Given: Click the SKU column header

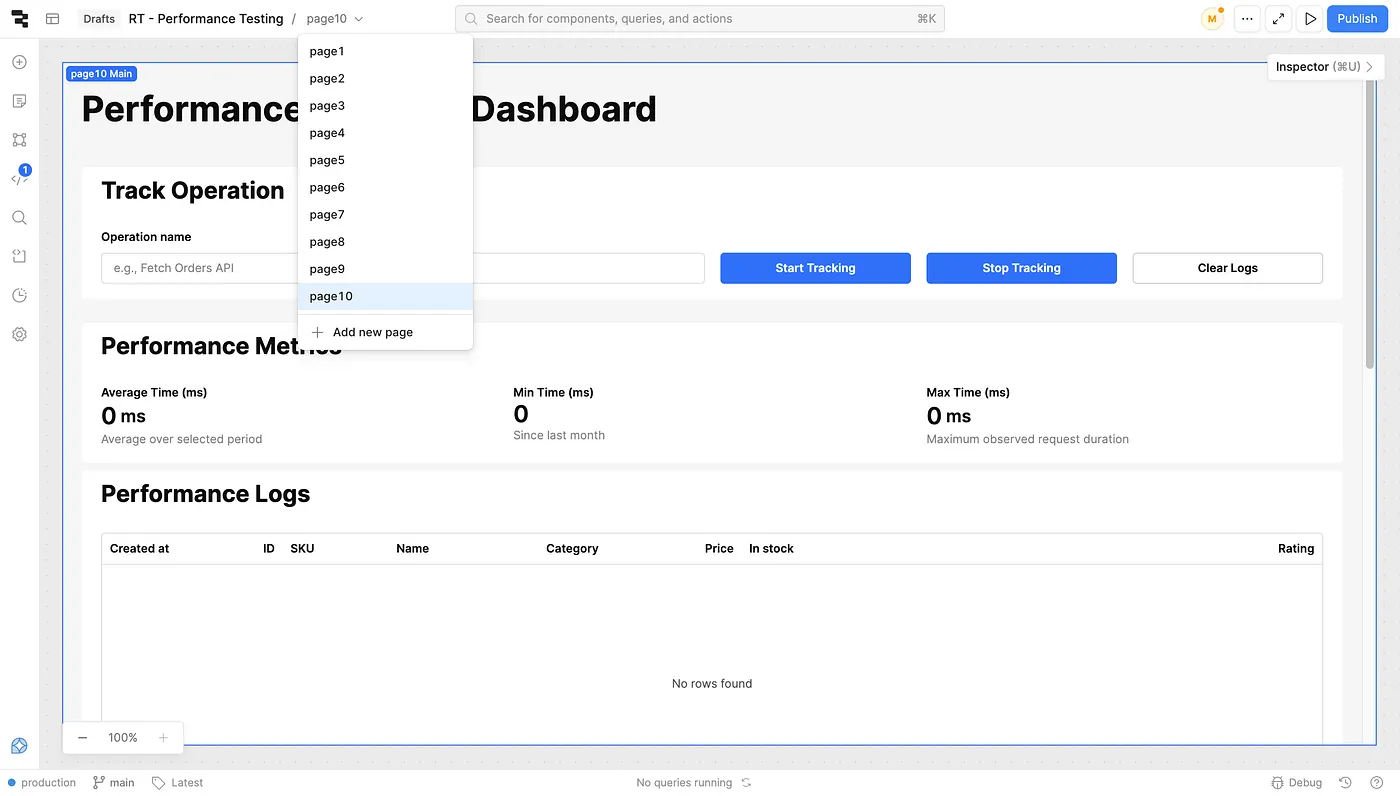Looking at the screenshot, I should tap(302, 549).
